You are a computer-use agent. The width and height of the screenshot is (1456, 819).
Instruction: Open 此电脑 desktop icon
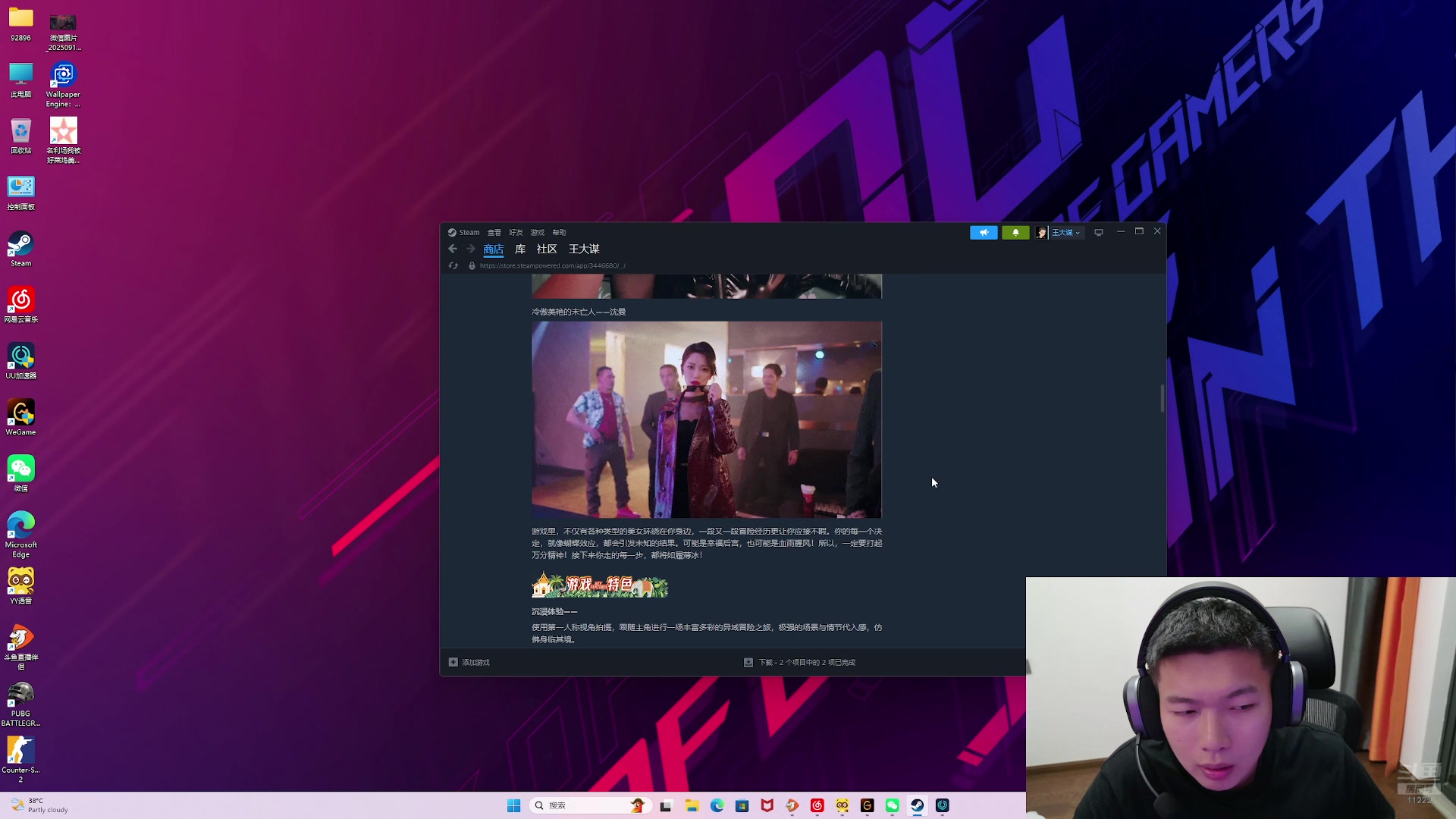(20, 80)
